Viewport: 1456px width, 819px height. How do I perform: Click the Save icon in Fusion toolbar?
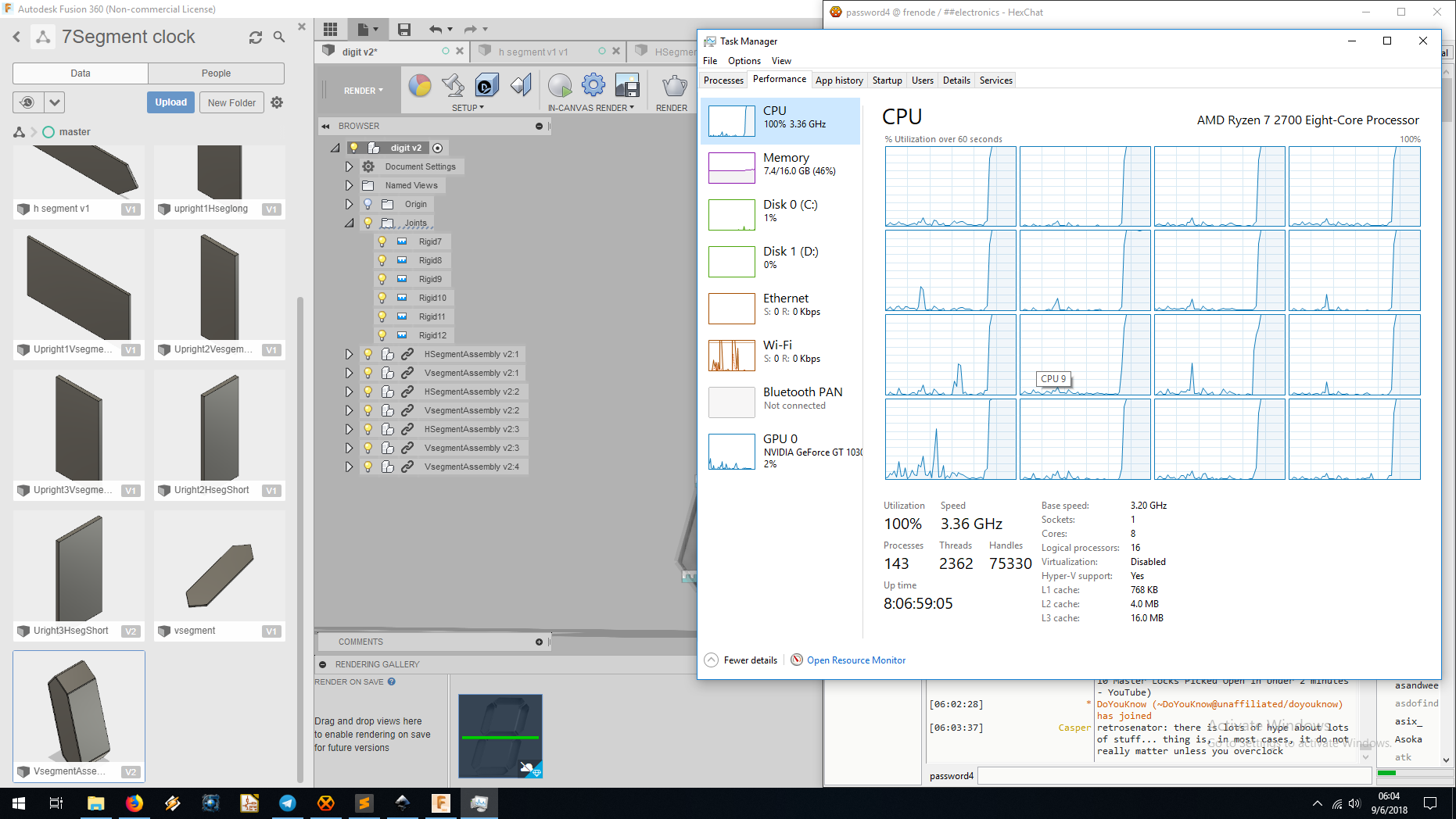[403, 29]
